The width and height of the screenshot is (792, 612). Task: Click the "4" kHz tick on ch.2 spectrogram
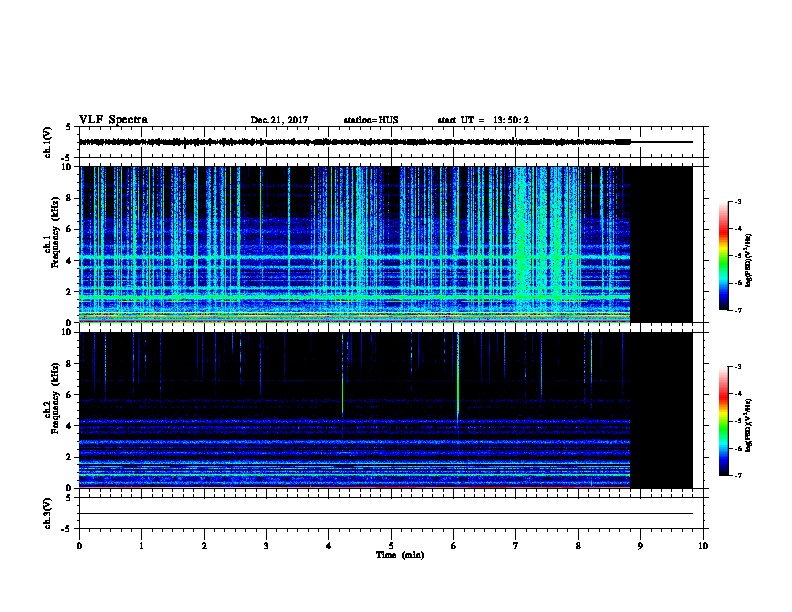coord(69,426)
